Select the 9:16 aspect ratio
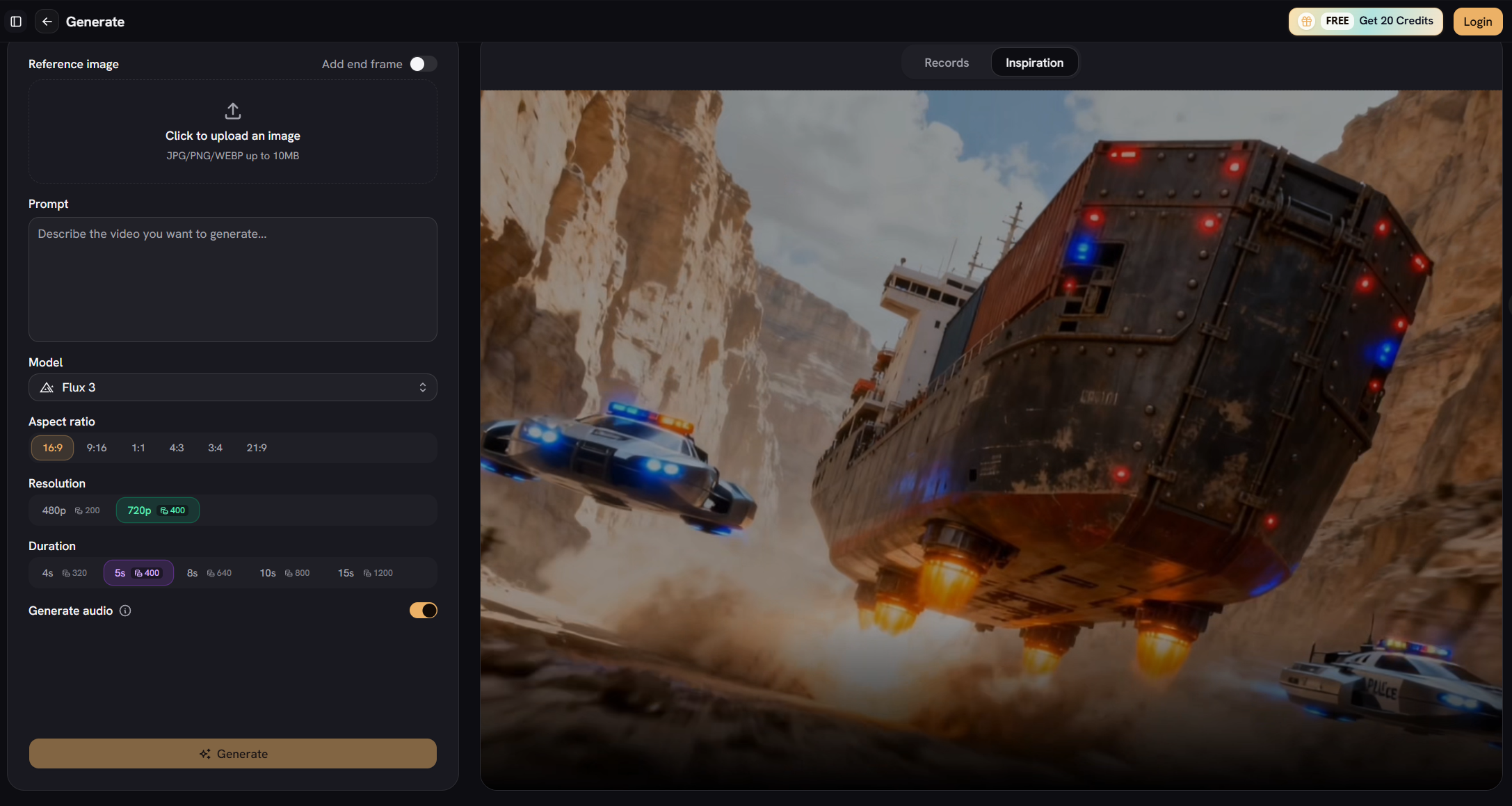The width and height of the screenshot is (1512, 806). (x=97, y=448)
